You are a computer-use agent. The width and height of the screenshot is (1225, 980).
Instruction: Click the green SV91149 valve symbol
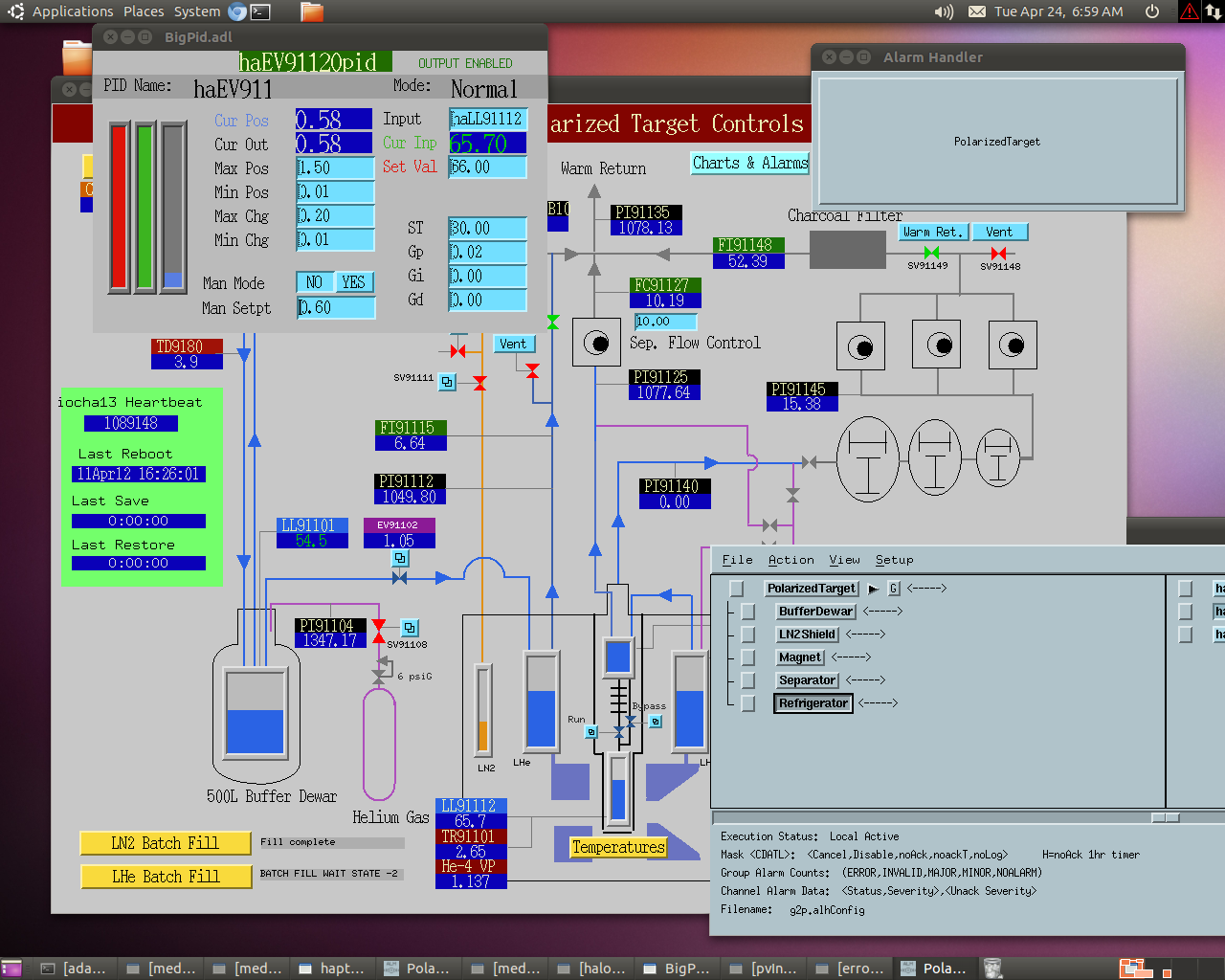point(931,253)
